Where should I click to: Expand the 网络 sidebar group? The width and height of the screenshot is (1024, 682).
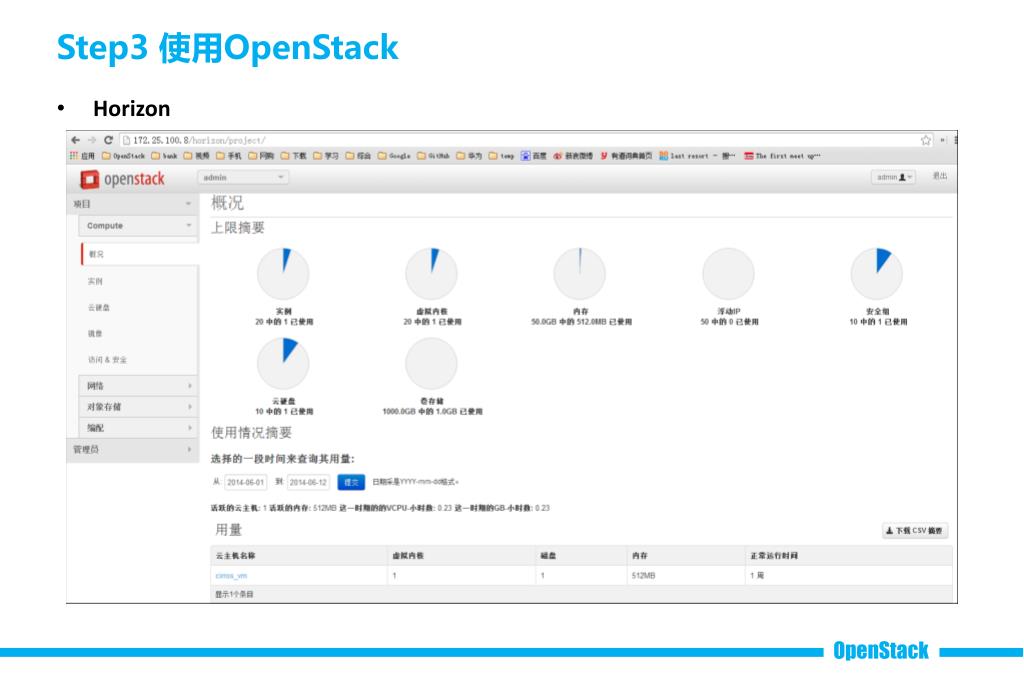(x=138, y=386)
